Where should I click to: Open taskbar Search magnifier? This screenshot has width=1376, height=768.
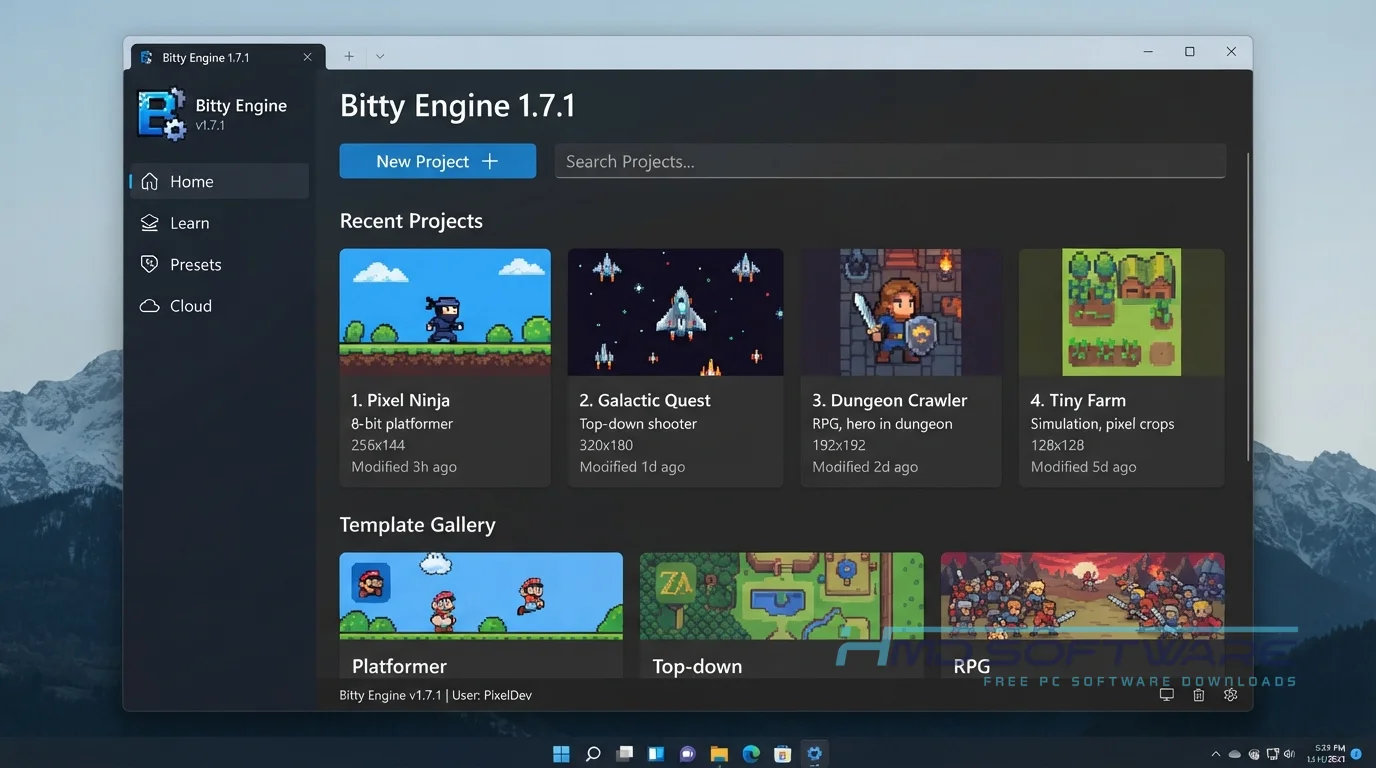(593, 753)
